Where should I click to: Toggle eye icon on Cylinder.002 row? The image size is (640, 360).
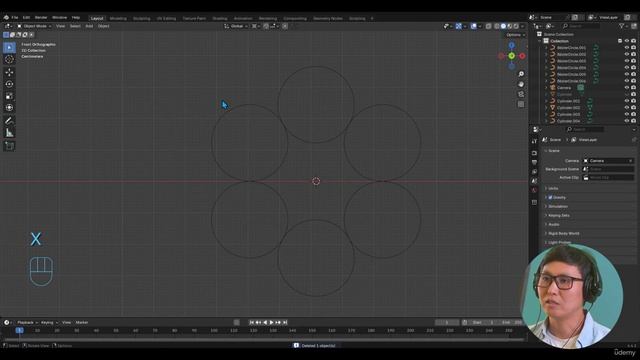[627, 107]
